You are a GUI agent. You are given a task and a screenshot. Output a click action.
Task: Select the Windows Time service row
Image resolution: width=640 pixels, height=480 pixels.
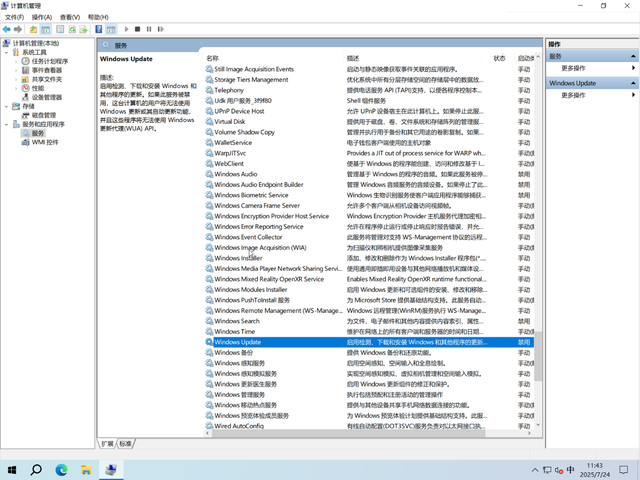(369, 331)
